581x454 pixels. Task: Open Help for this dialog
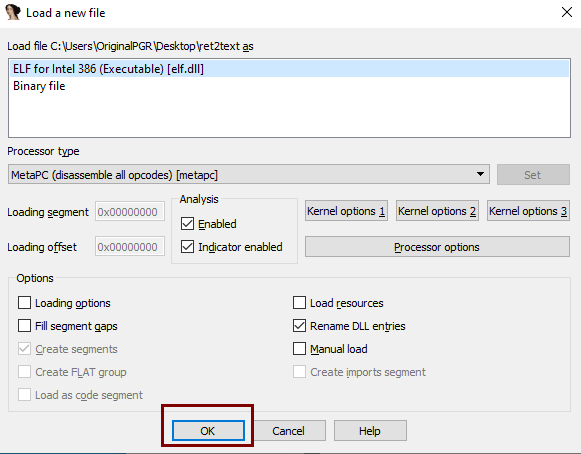pos(370,431)
